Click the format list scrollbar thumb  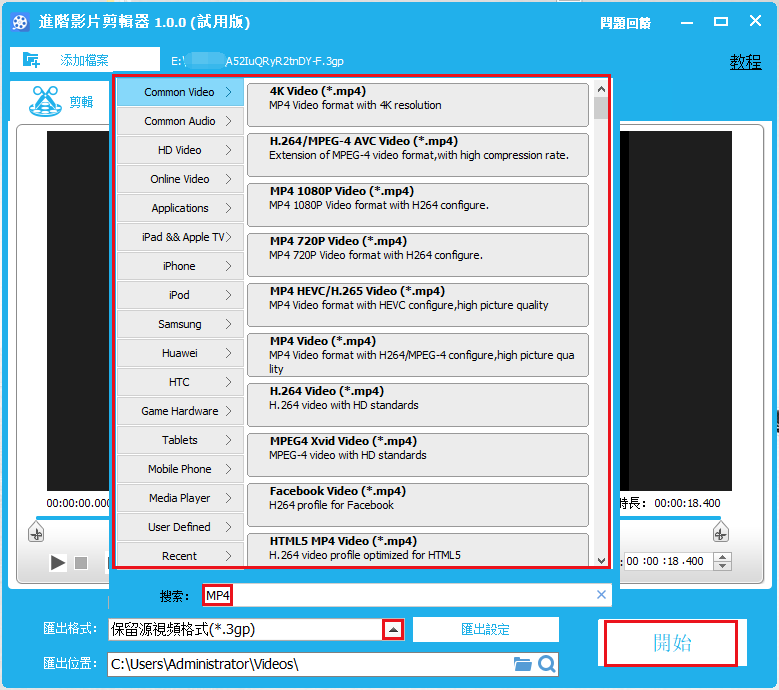coord(601,108)
